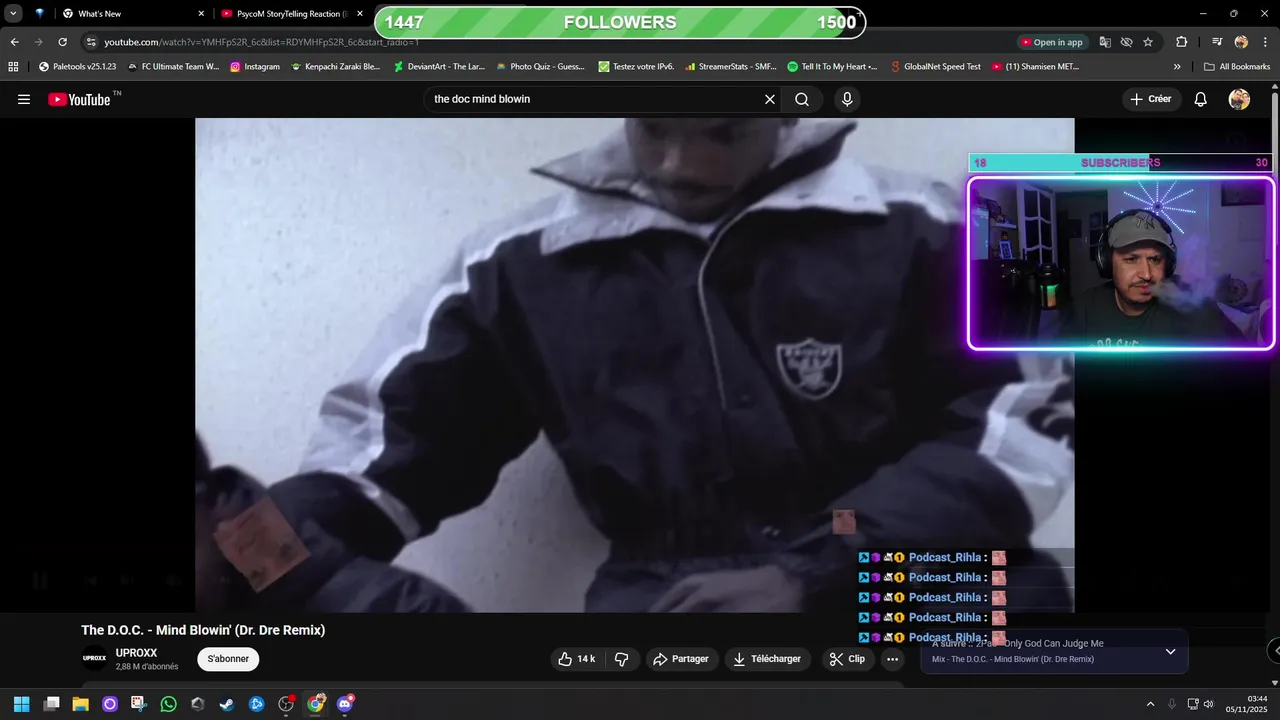The height and width of the screenshot is (720, 1280).
Task: Start voice search with the microphone icon
Action: click(x=847, y=99)
